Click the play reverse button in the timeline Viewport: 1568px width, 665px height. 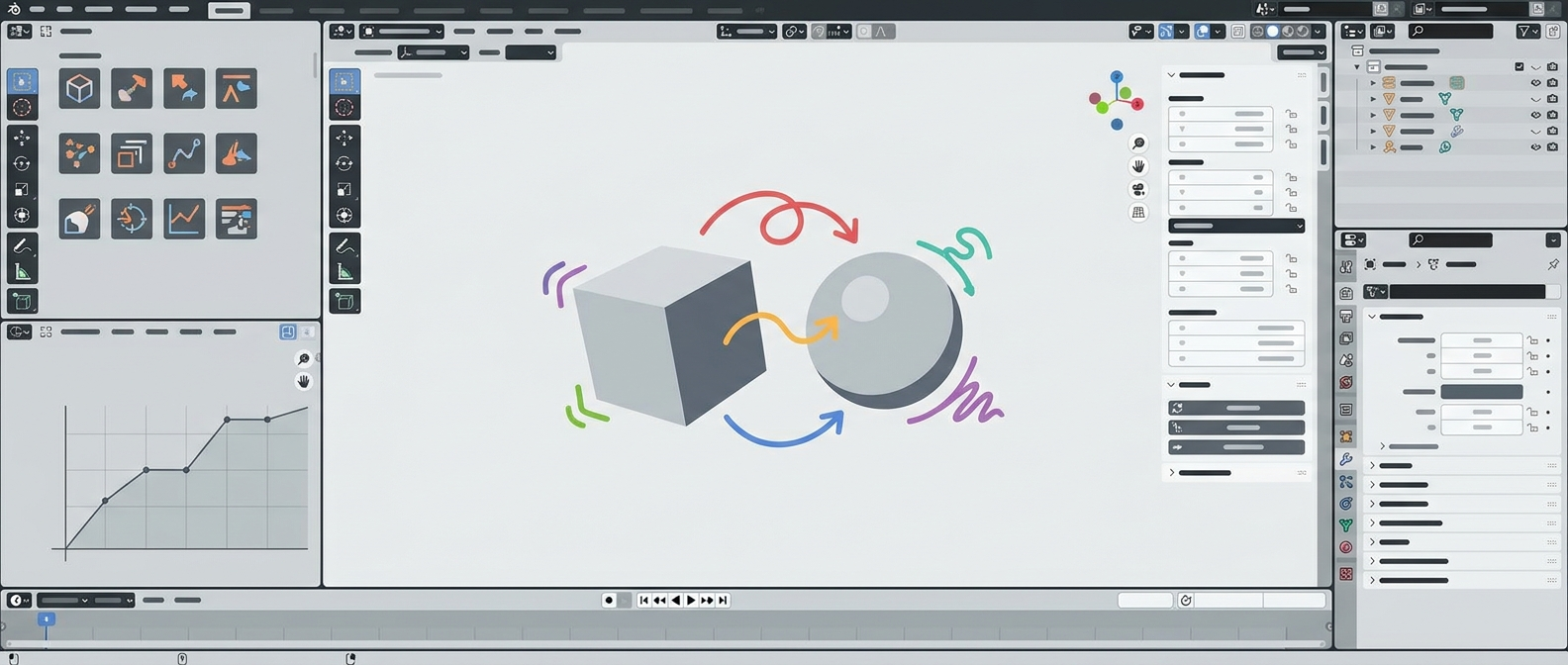click(675, 601)
